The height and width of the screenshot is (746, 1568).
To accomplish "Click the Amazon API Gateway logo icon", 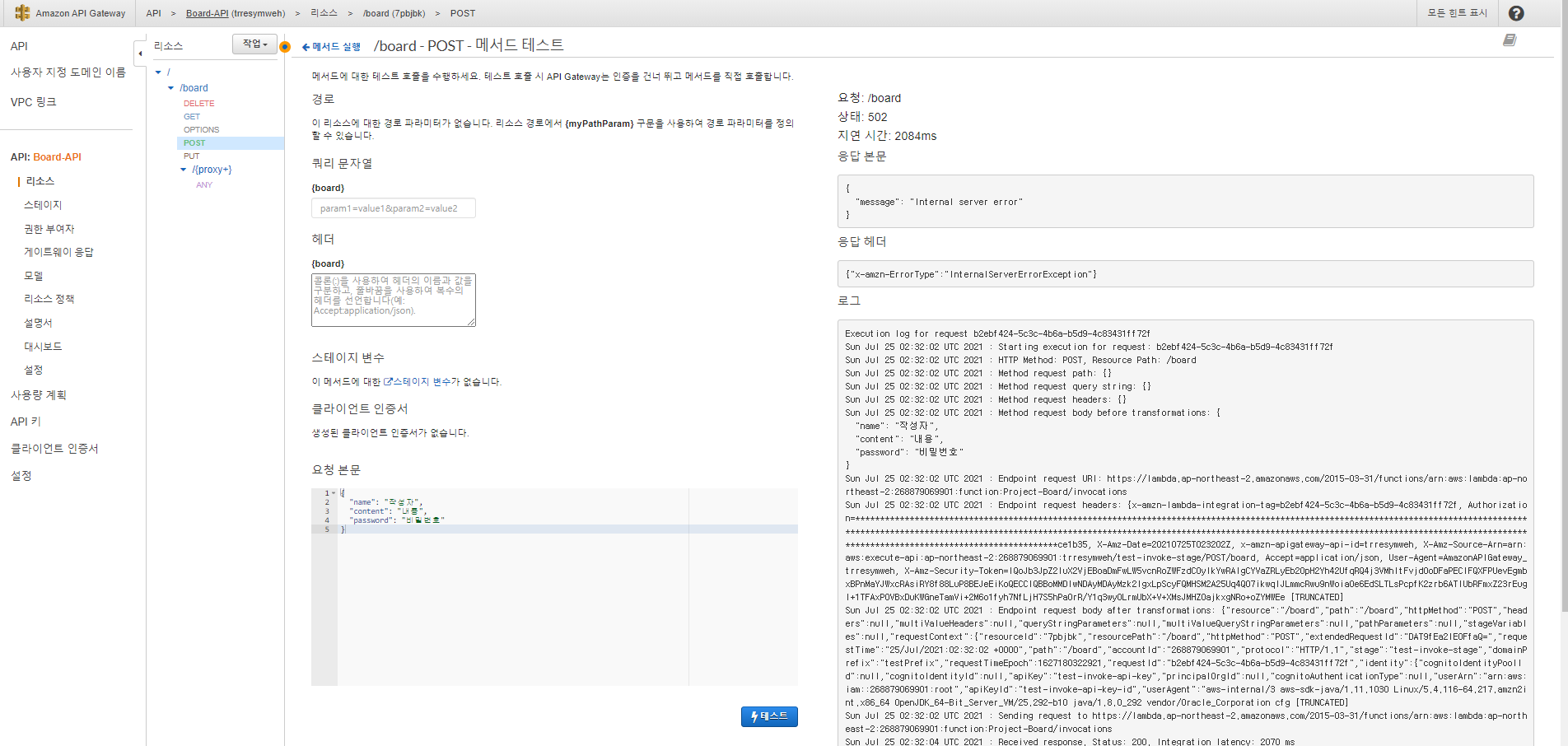I will point(22,13).
